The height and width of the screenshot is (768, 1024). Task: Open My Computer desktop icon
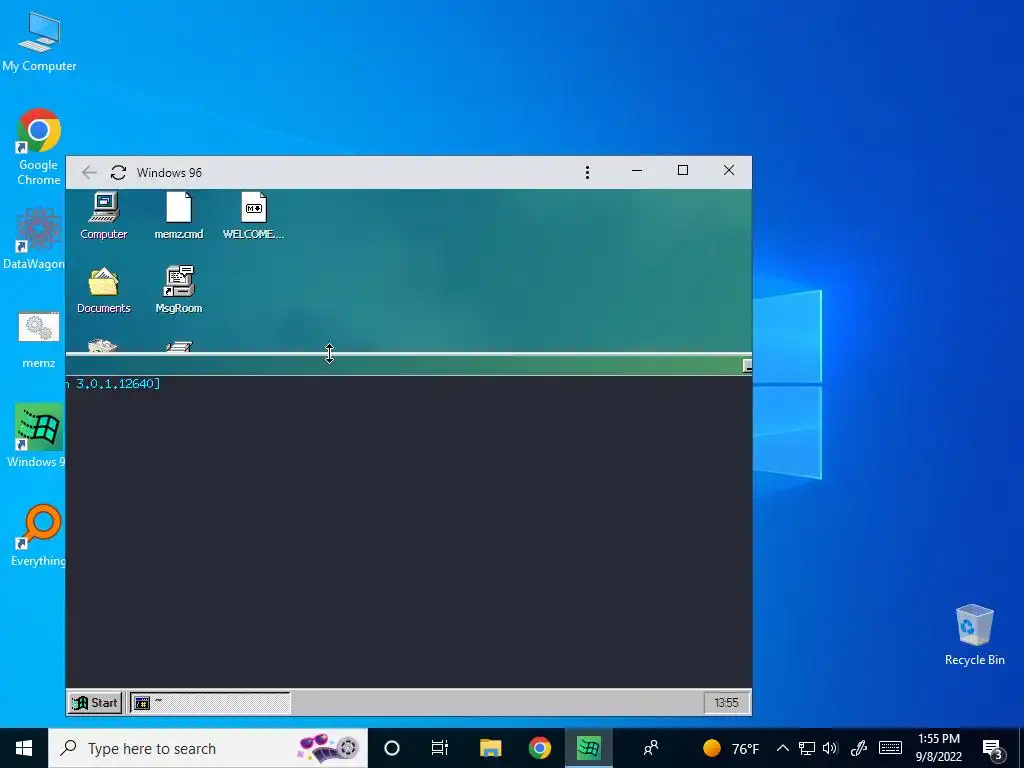39,41
